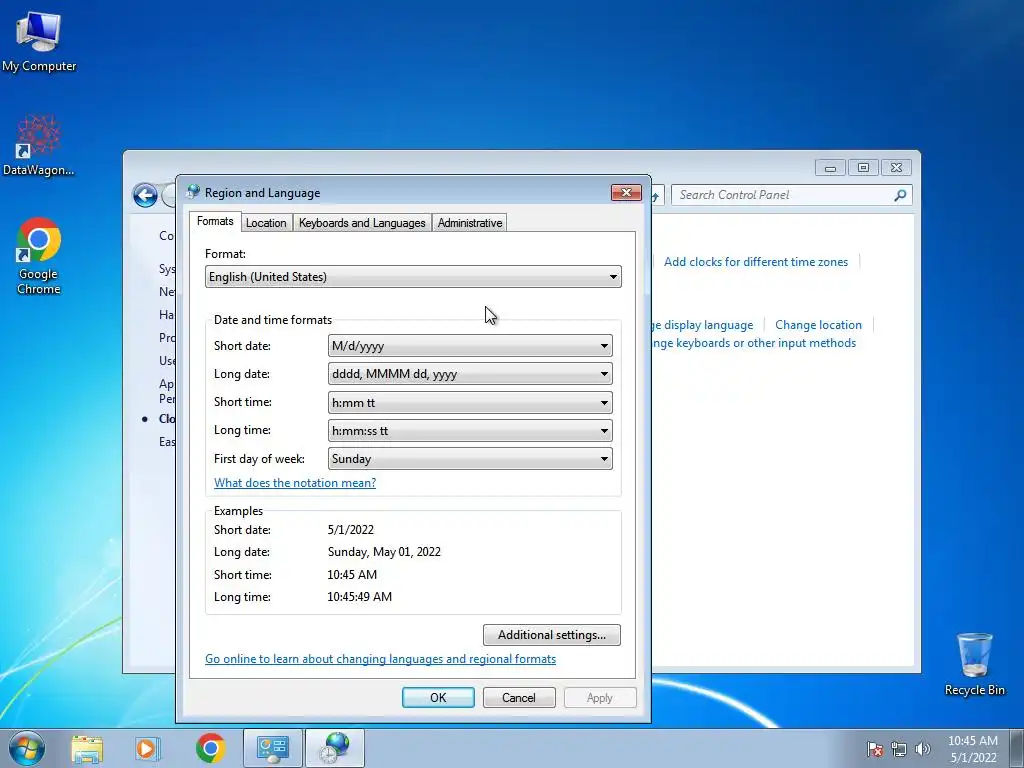Open the Windows Start menu

[27, 748]
